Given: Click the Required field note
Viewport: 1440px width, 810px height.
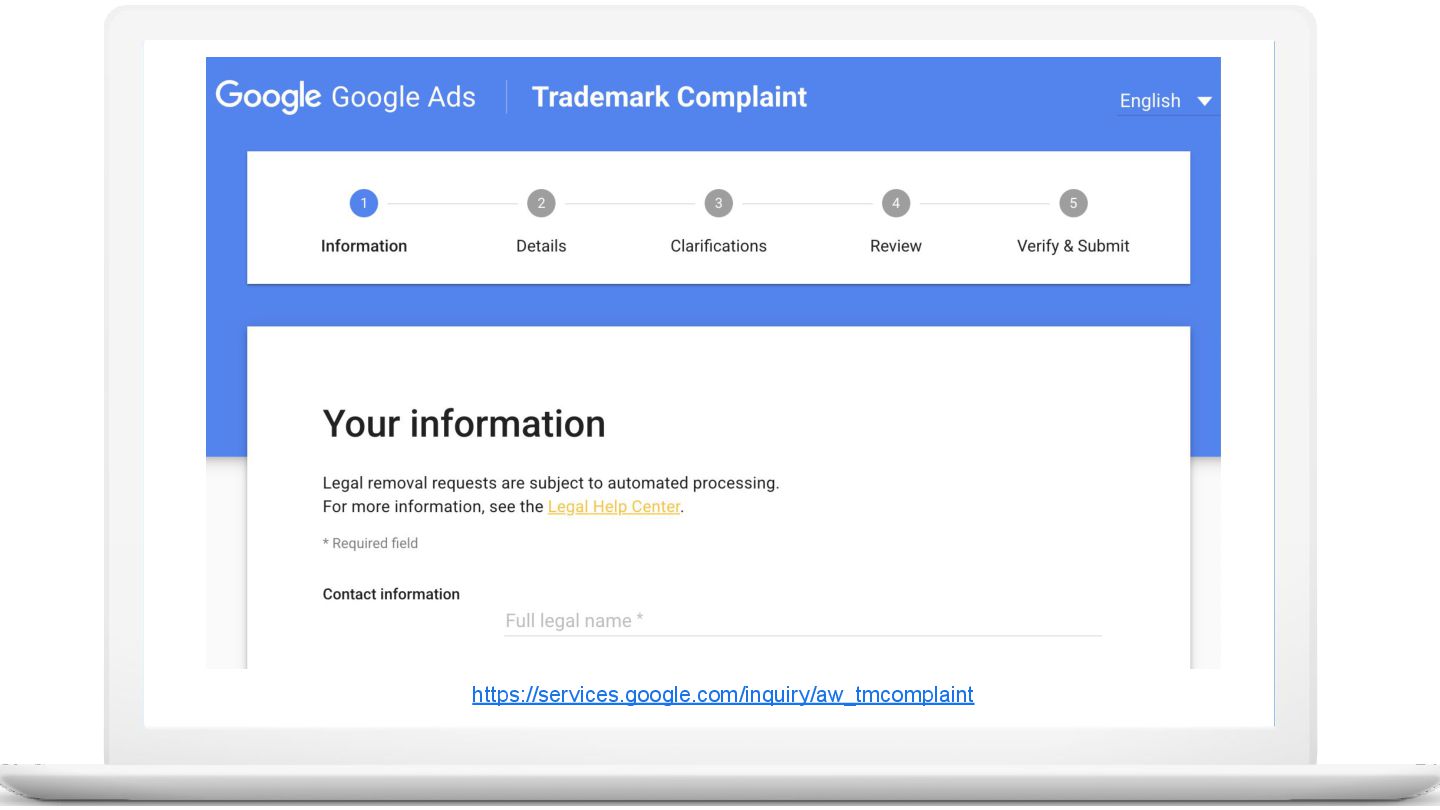Looking at the screenshot, I should [x=370, y=543].
